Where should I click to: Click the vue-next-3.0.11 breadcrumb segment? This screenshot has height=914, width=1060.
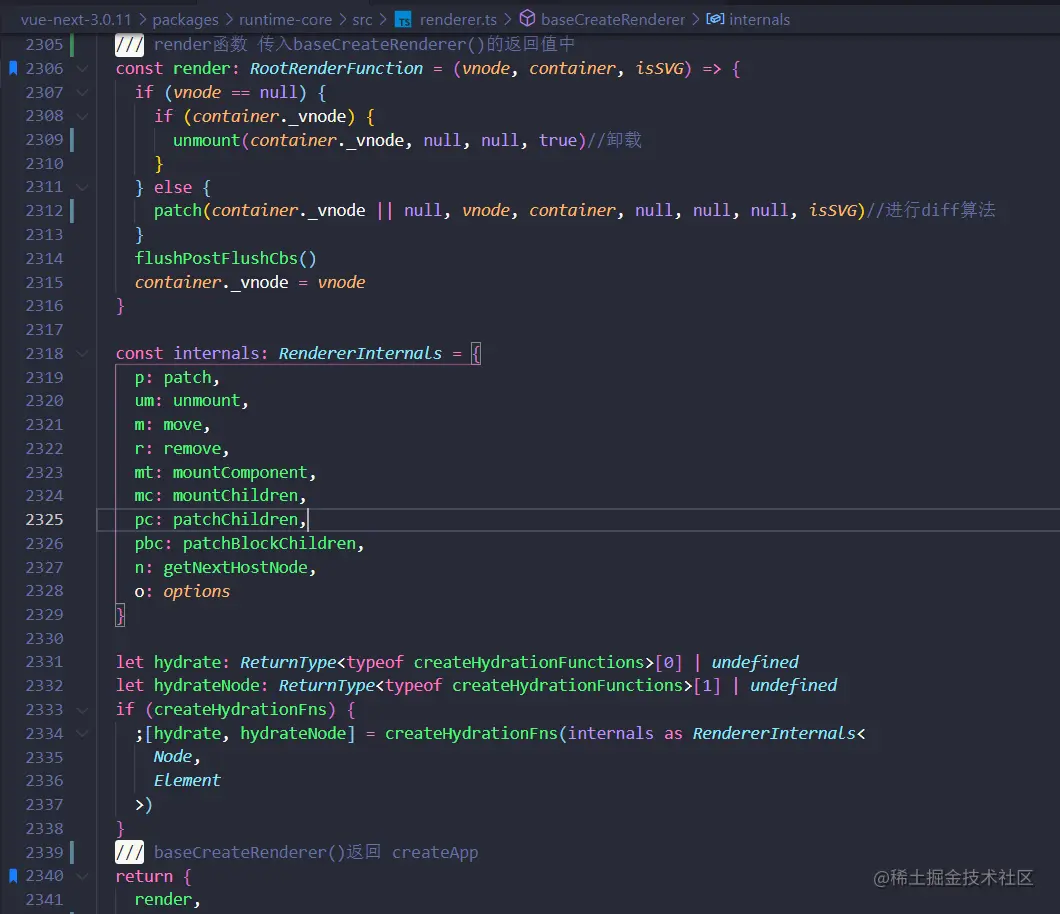76,20
